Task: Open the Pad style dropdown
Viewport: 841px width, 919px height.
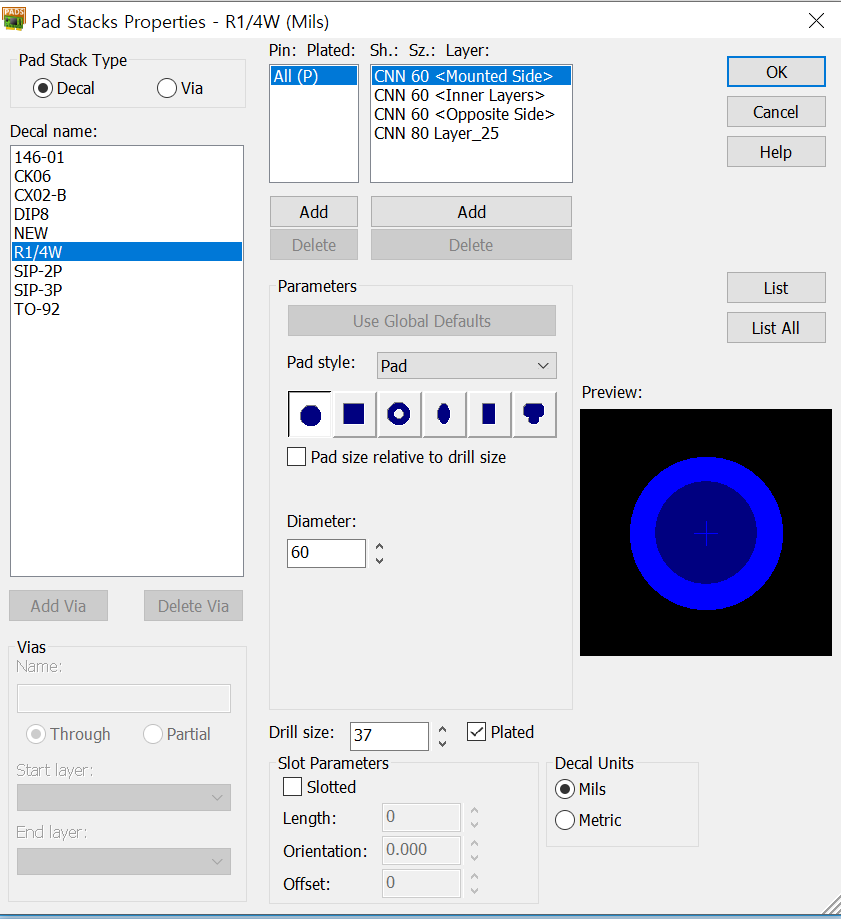Action: pyautogui.click(x=466, y=366)
